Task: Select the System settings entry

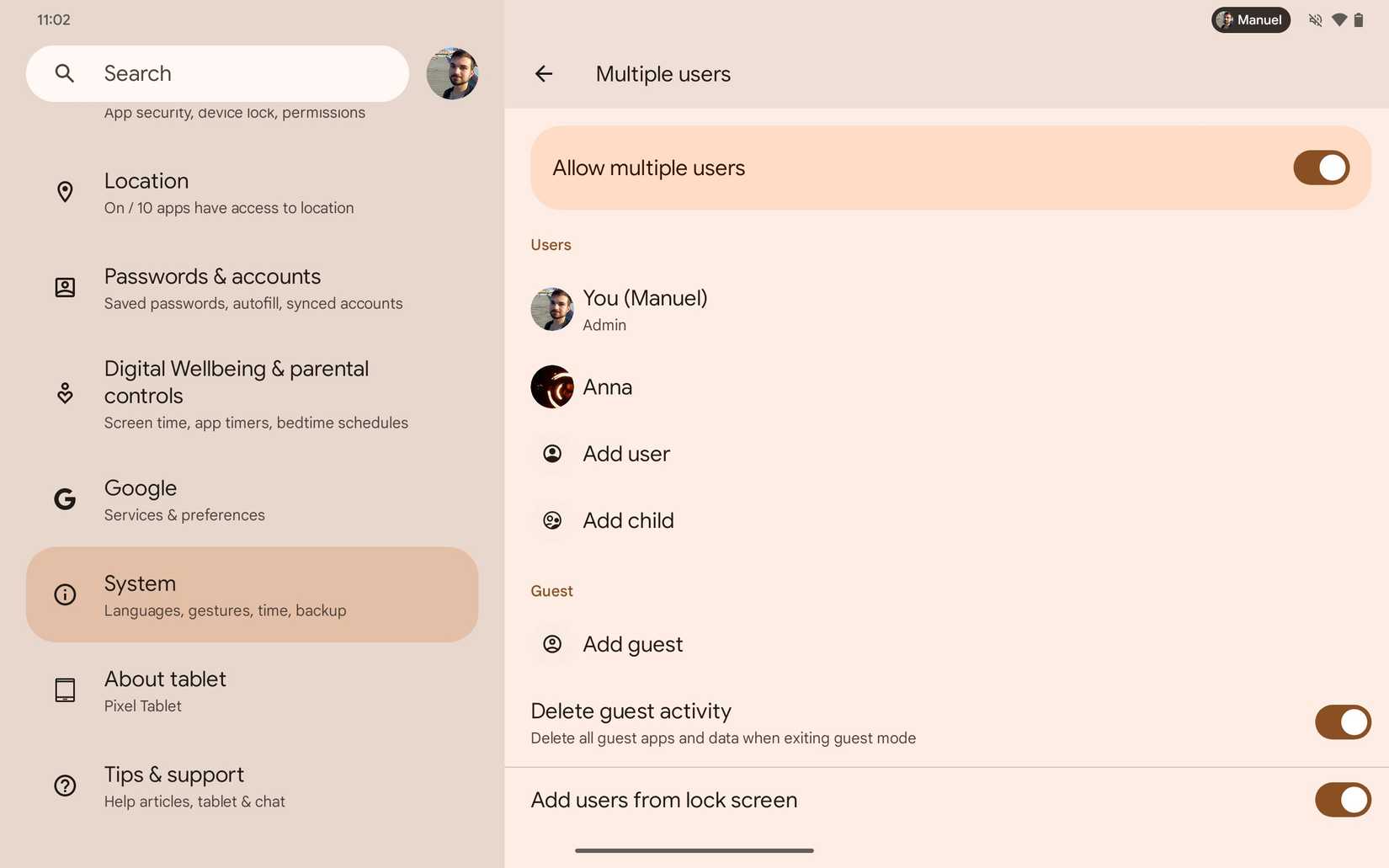Action: 253,594
